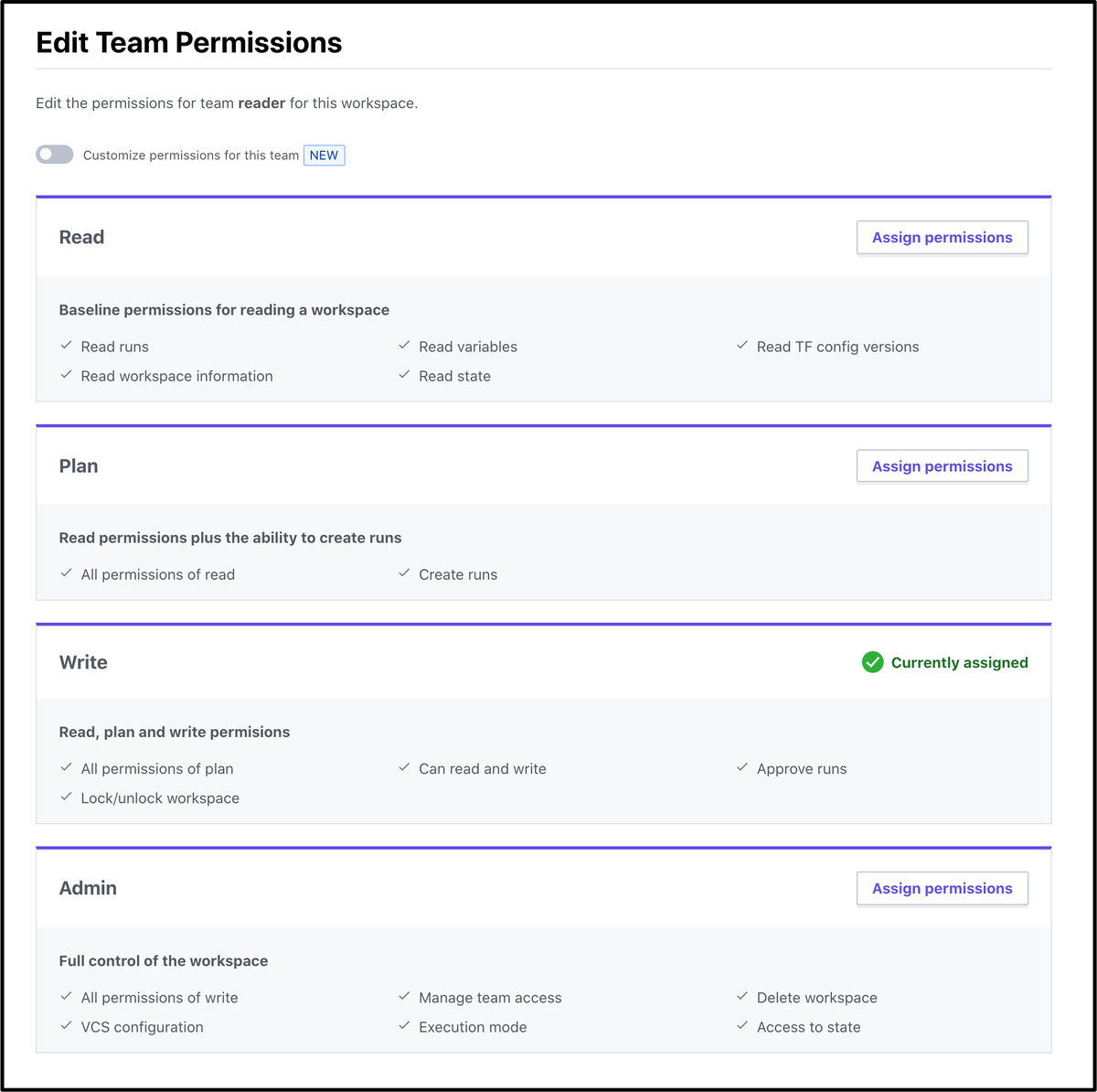
Task: Click checkmark beside Read runs
Action: coord(66,346)
